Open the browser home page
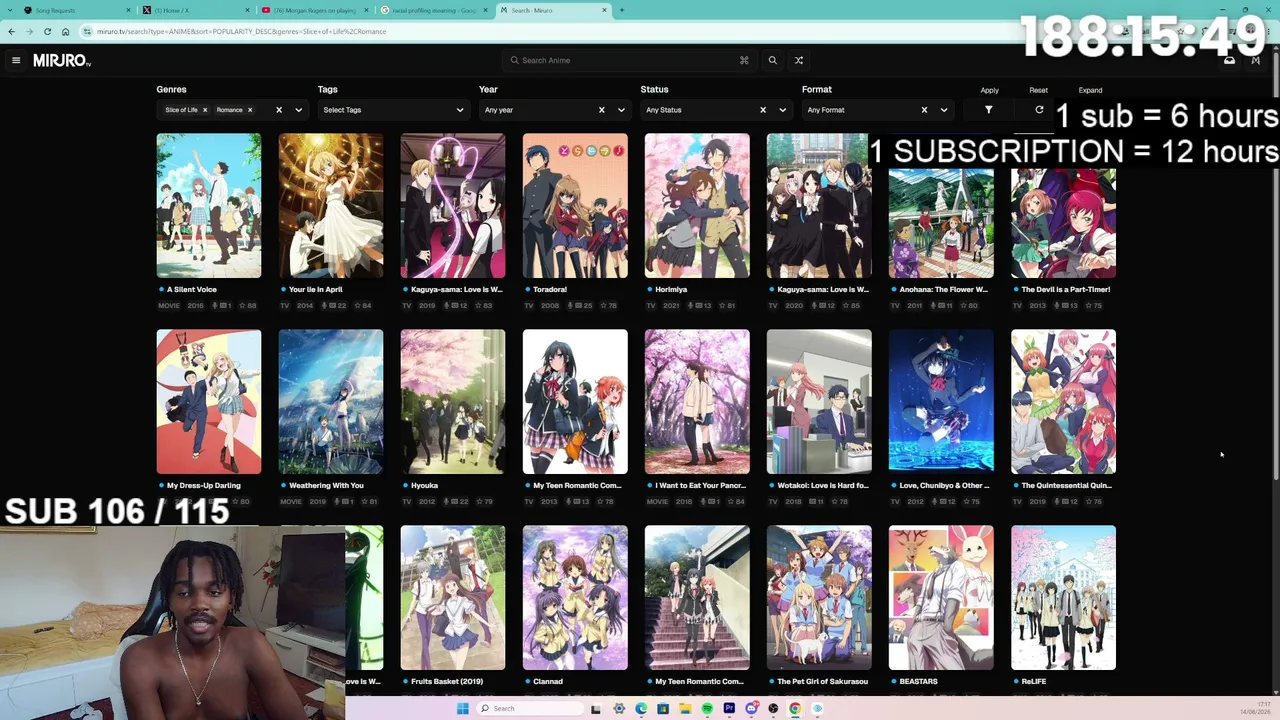The width and height of the screenshot is (1280, 720). (66, 31)
